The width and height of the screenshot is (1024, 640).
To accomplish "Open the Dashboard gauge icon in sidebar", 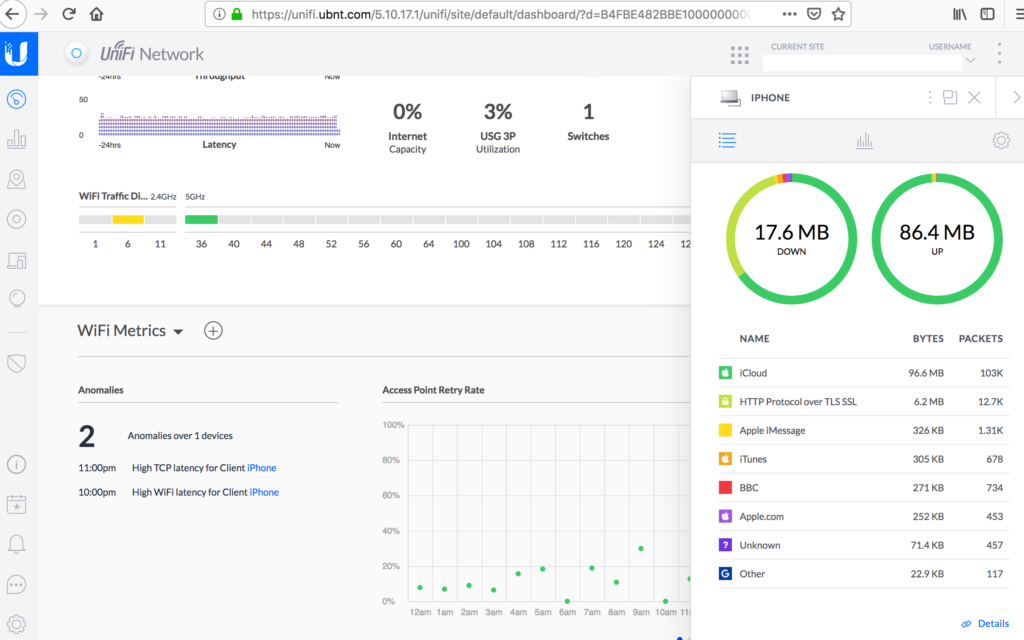I will click(16, 99).
